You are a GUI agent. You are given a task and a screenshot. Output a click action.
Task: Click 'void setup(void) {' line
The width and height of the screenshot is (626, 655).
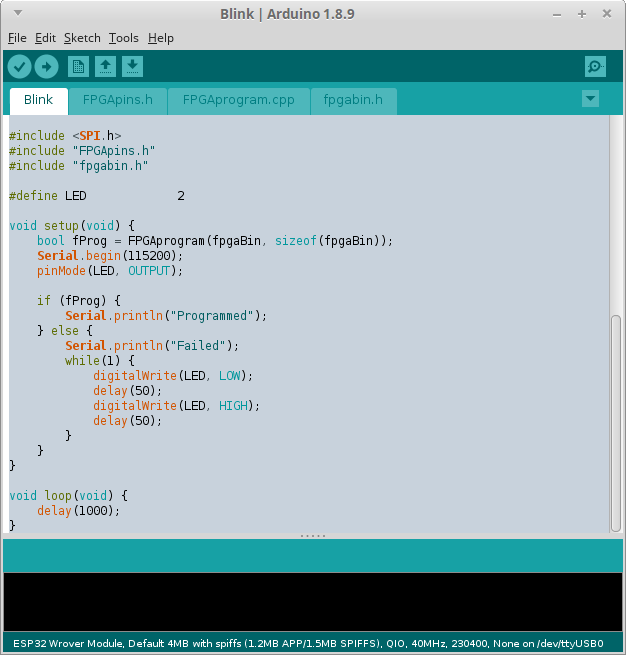tap(72, 226)
